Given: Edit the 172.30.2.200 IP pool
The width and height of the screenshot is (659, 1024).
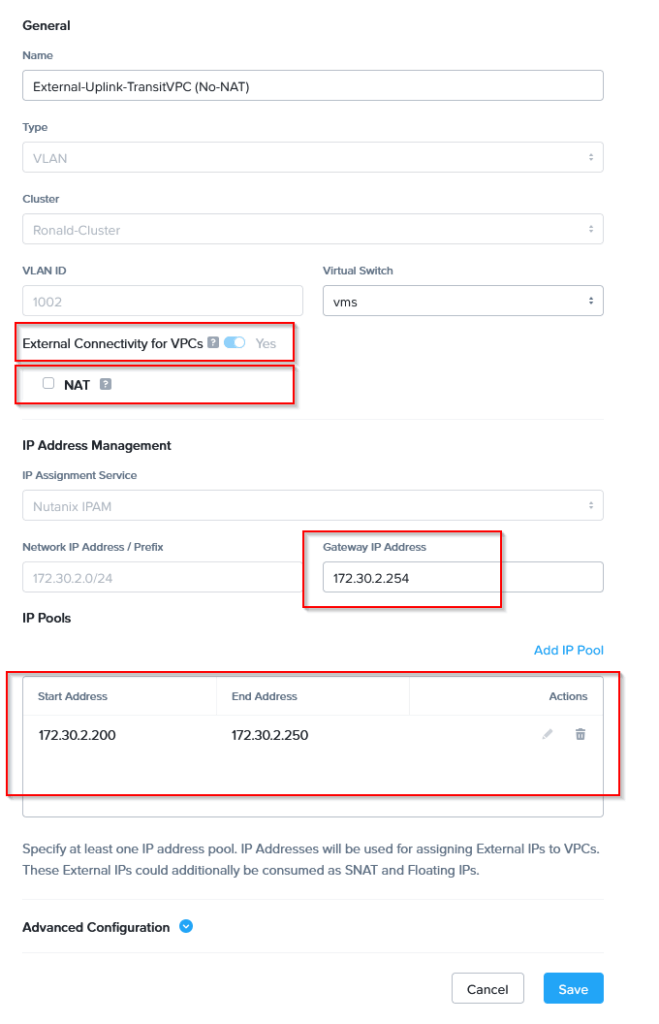Looking at the screenshot, I should click(547, 735).
